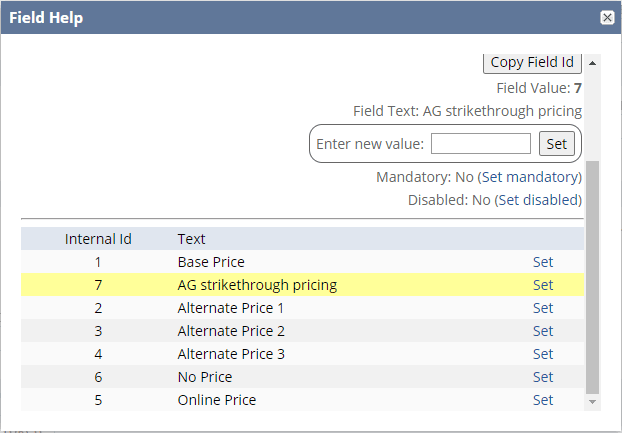Select the Online Price text cell
Viewport: 622px width, 433px height.
[217, 400]
